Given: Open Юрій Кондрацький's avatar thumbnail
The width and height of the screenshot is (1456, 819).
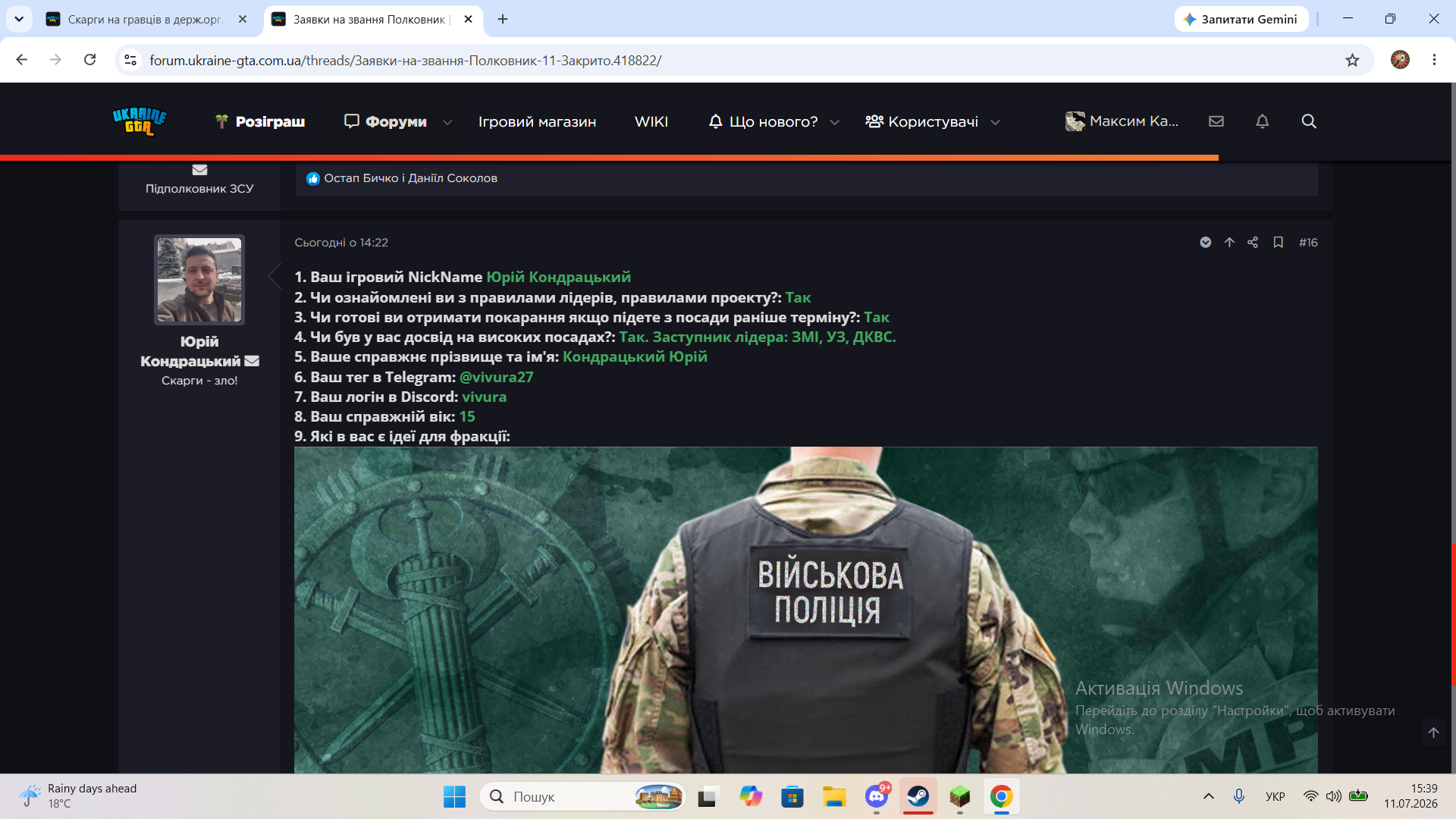Looking at the screenshot, I should [199, 280].
